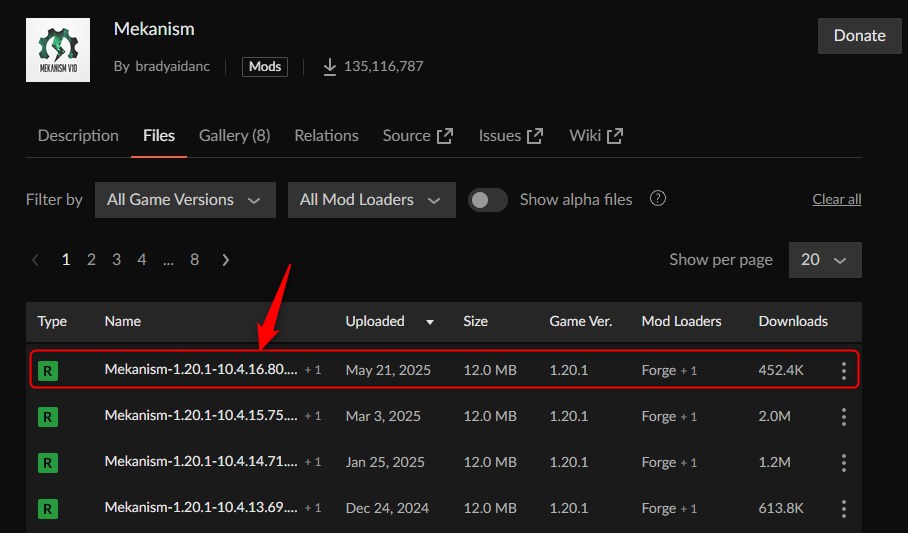Click the 2.0M downloads value
Viewport: 908px width, 533px height.
pos(775,417)
